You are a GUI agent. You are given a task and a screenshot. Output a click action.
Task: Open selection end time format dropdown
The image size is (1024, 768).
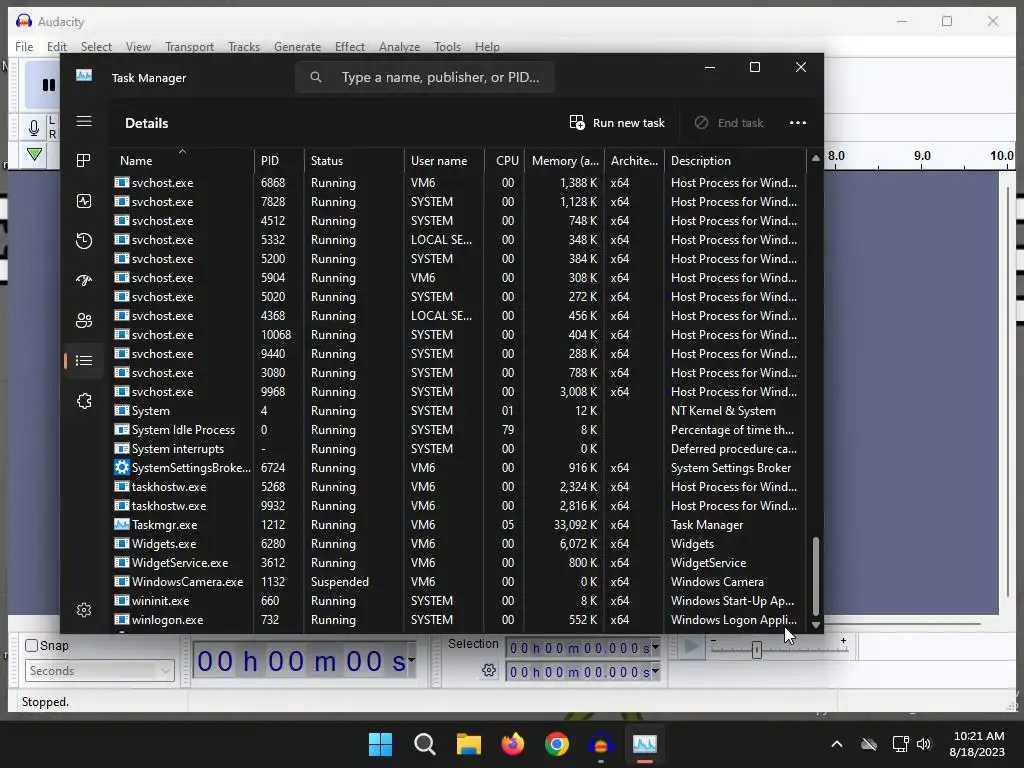tap(655, 671)
